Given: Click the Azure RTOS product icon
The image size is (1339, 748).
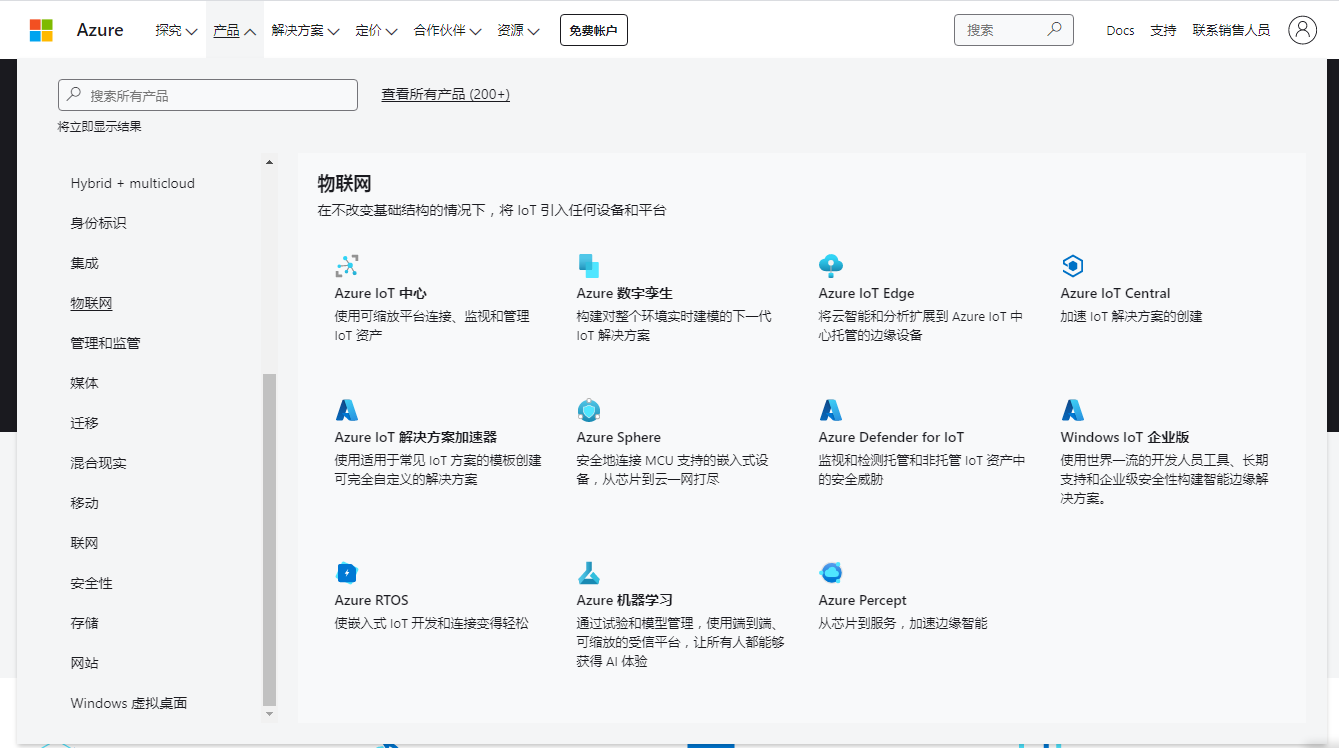Looking at the screenshot, I should click(x=346, y=573).
